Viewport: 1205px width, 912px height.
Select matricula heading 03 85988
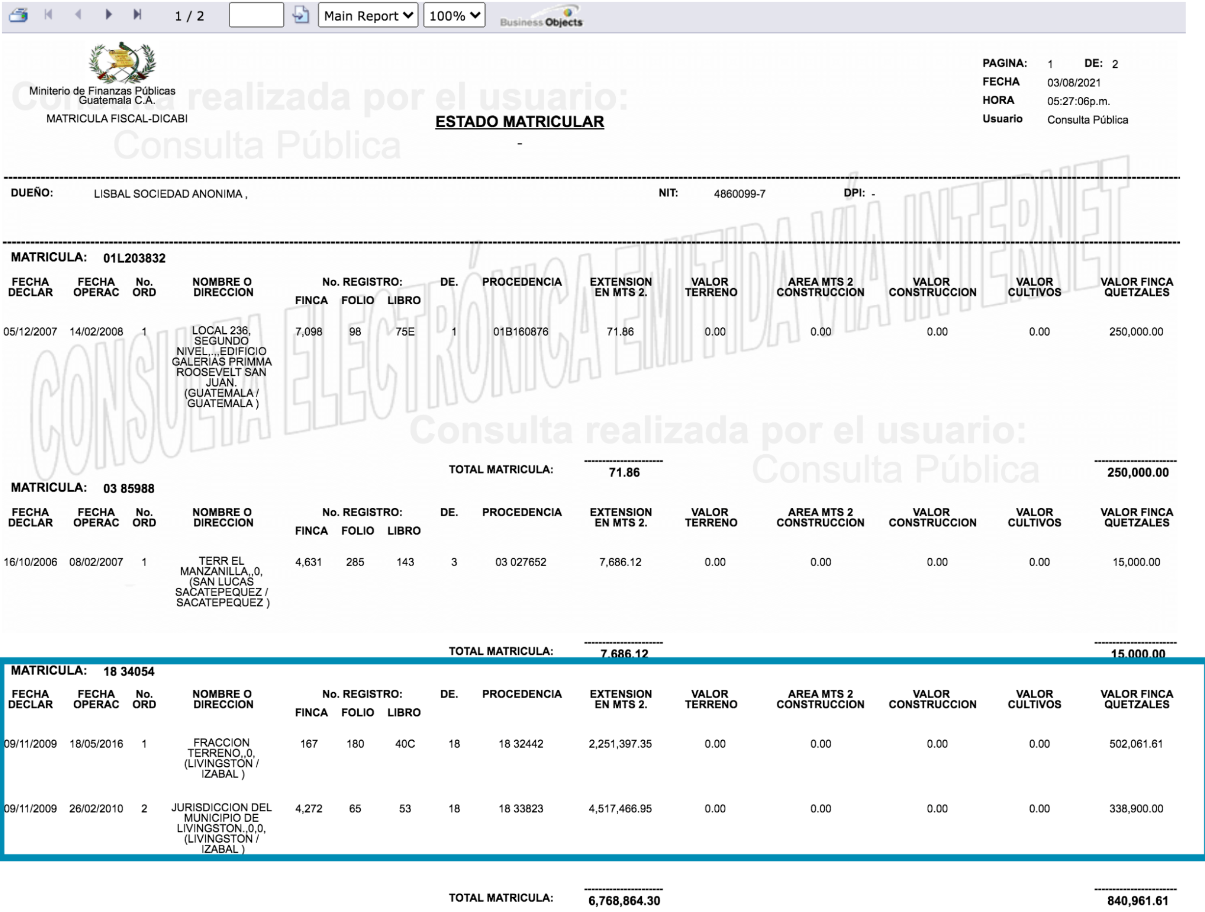coord(129,488)
